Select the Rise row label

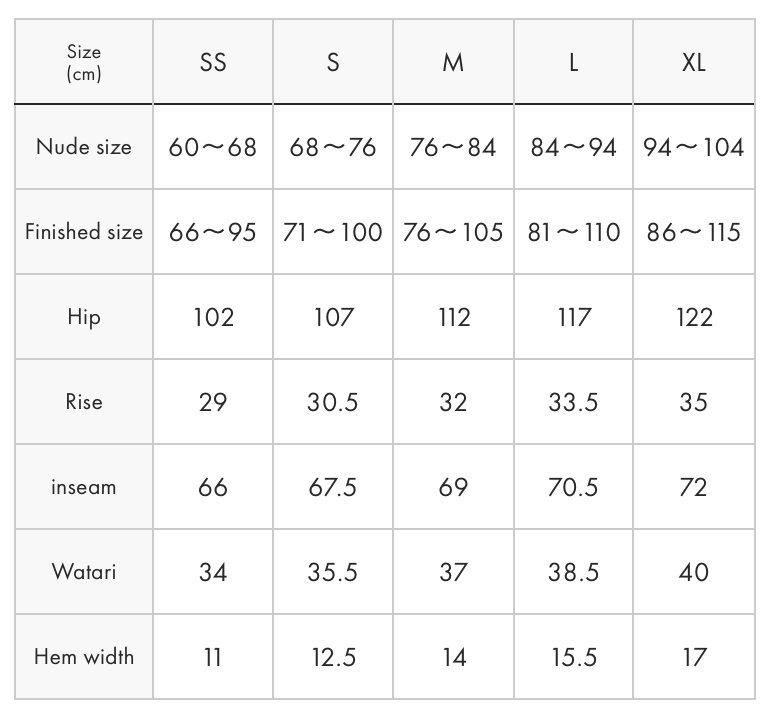[84, 402]
